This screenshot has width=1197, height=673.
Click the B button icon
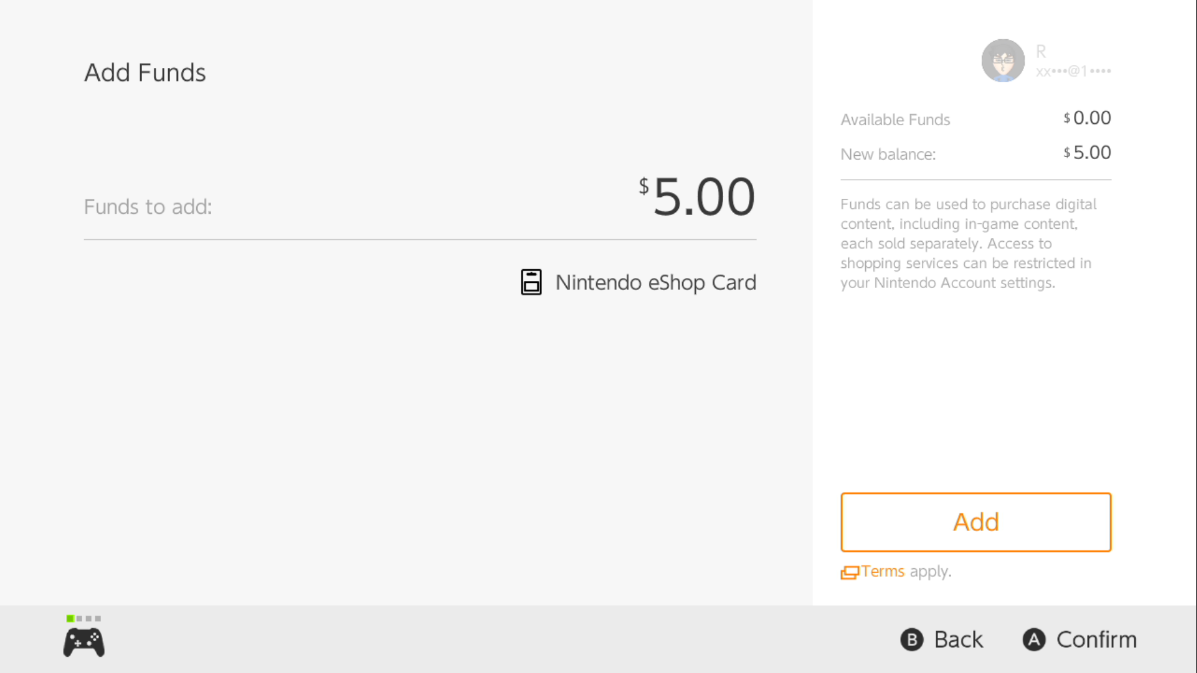coord(911,640)
